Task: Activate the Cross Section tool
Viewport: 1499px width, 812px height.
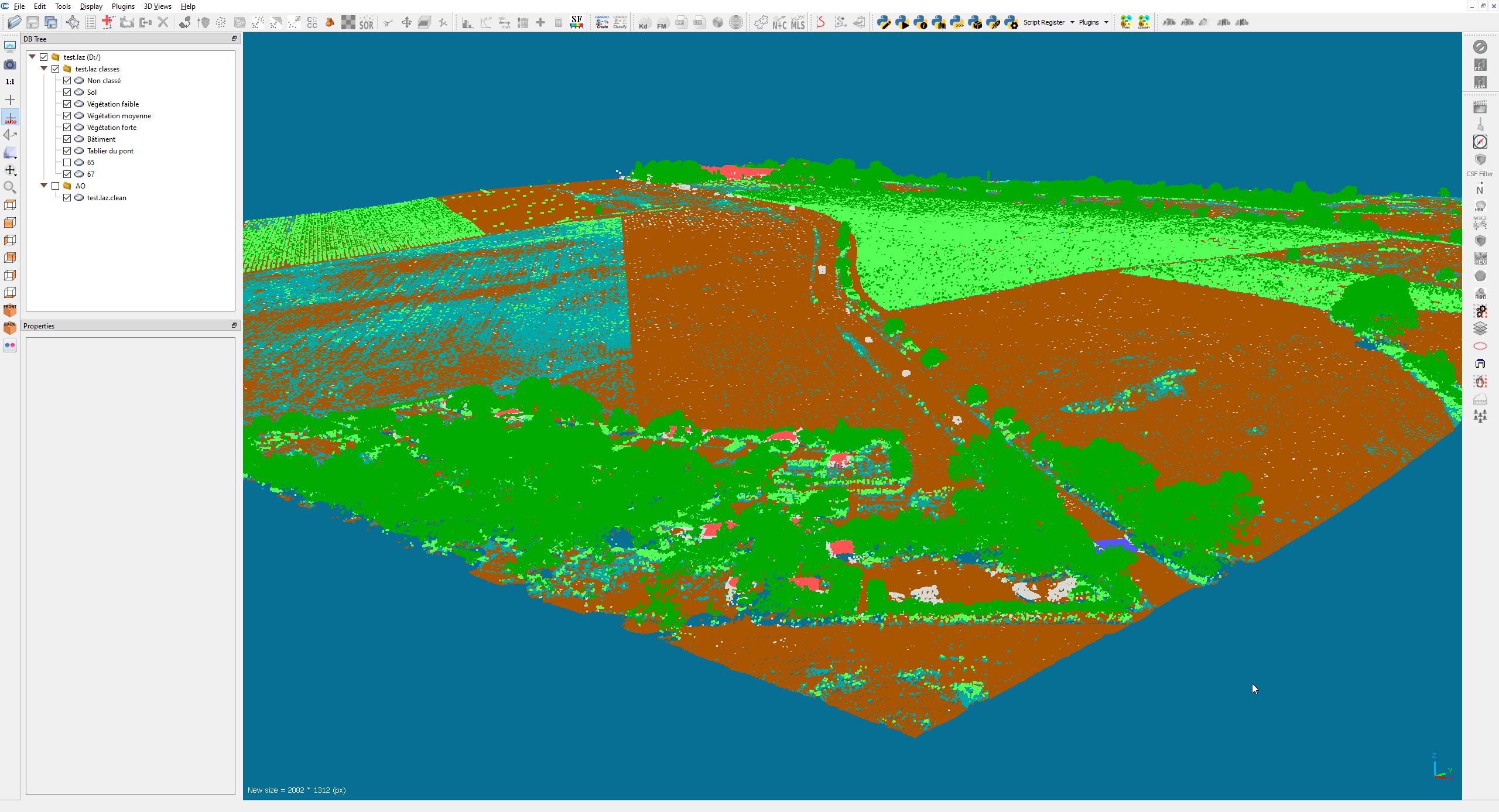Action: tap(424, 22)
